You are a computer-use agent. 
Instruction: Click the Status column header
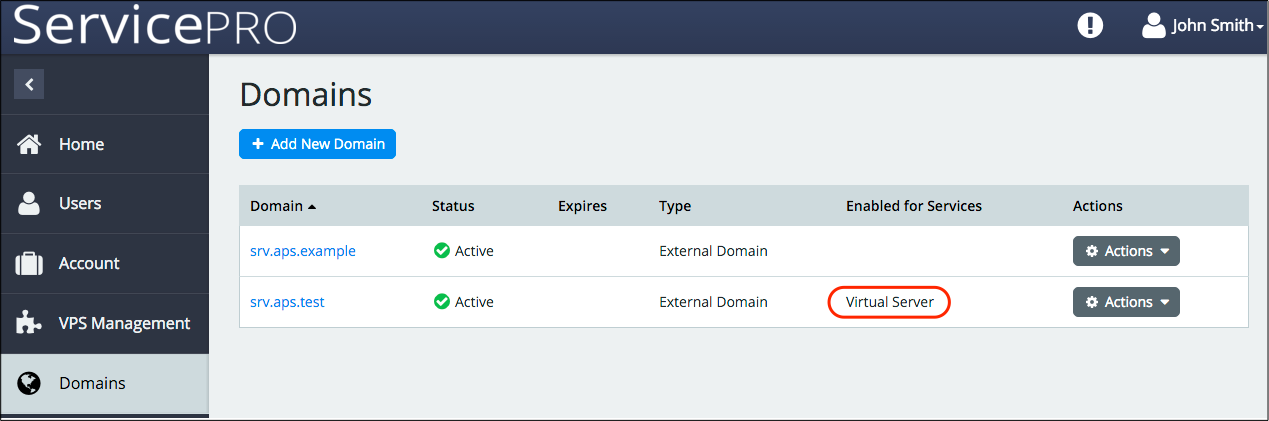point(453,206)
